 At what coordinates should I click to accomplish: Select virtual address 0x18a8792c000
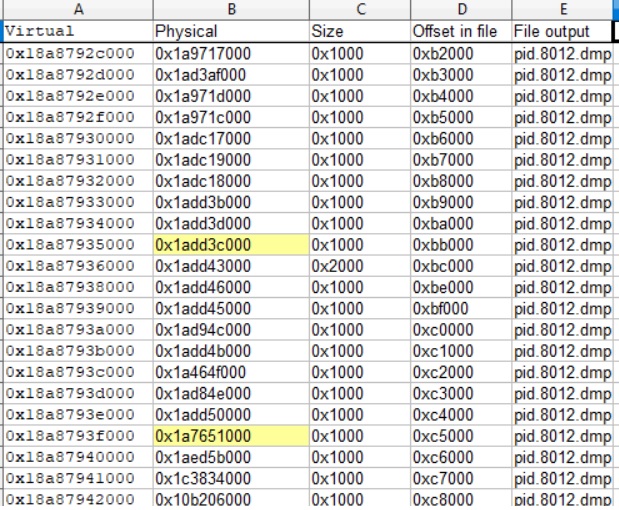pos(78,53)
